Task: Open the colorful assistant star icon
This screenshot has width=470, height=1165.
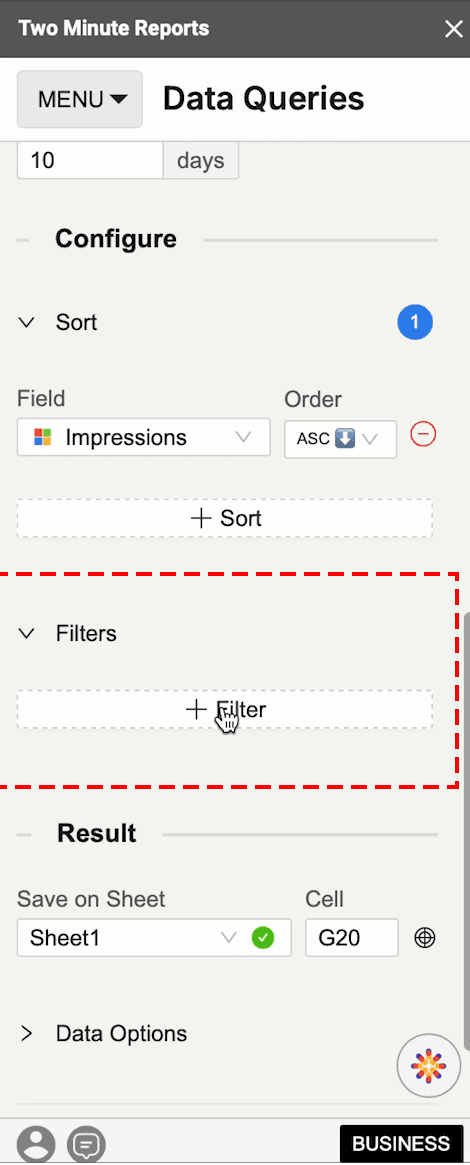Action: tap(429, 1065)
